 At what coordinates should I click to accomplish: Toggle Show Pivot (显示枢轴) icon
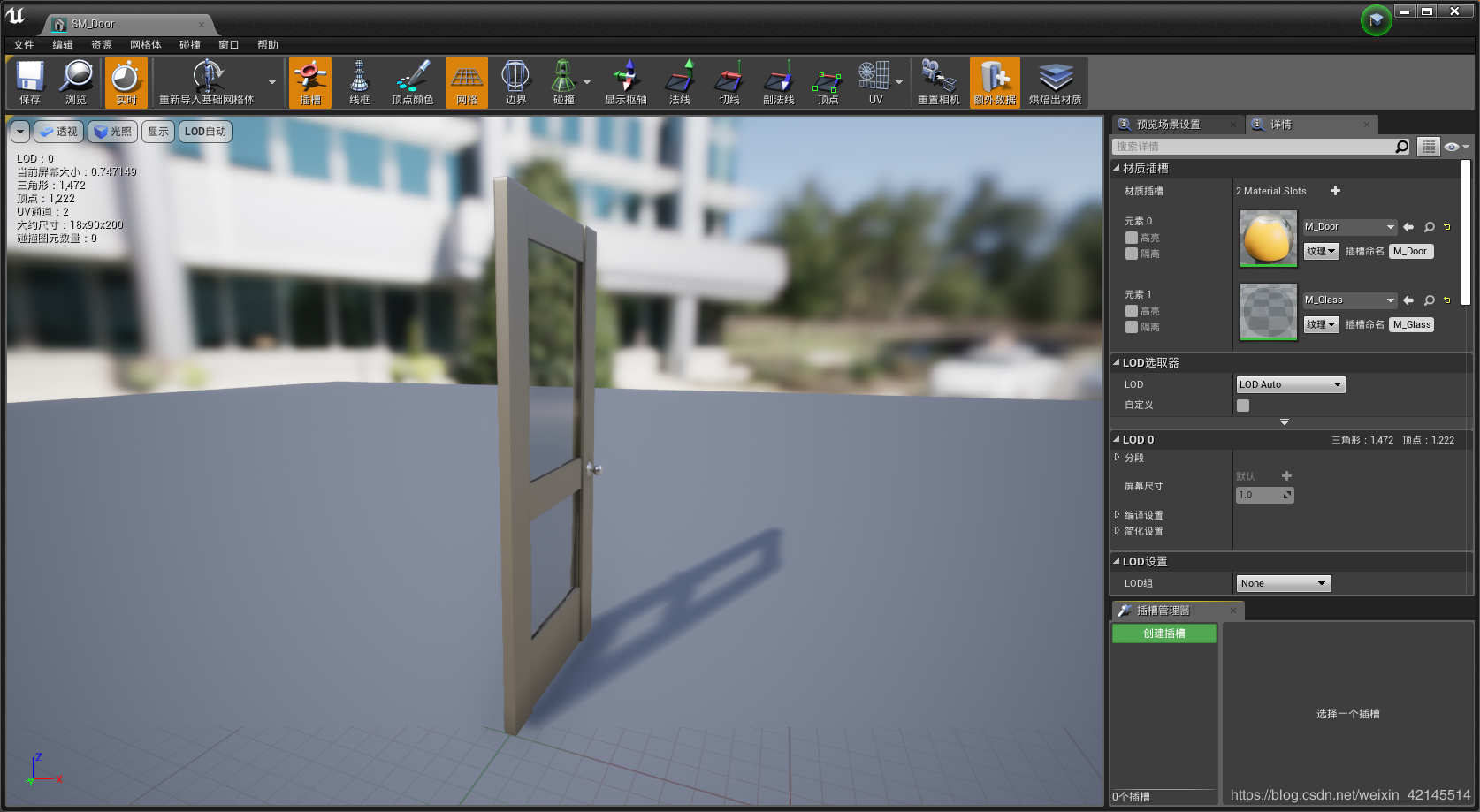(626, 83)
